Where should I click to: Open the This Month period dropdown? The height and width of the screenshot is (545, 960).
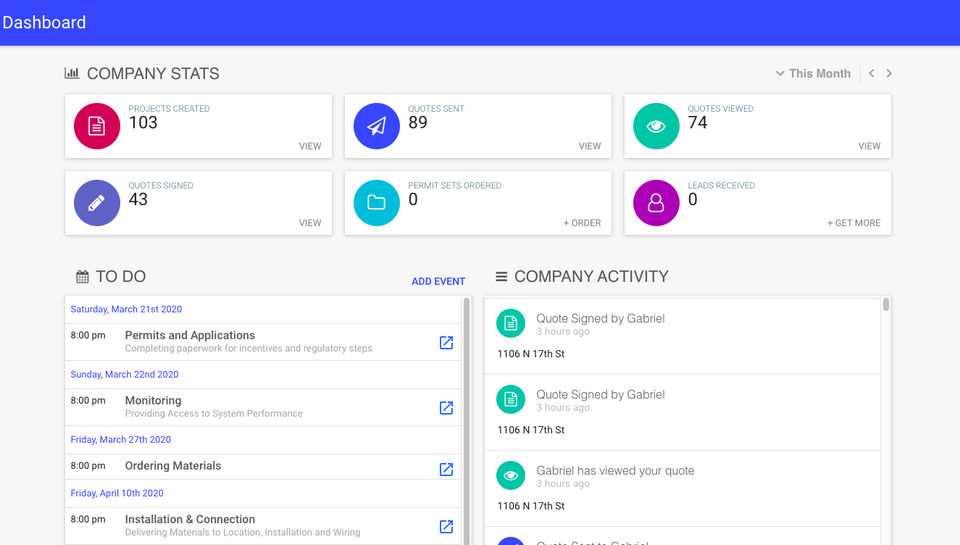[813, 73]
